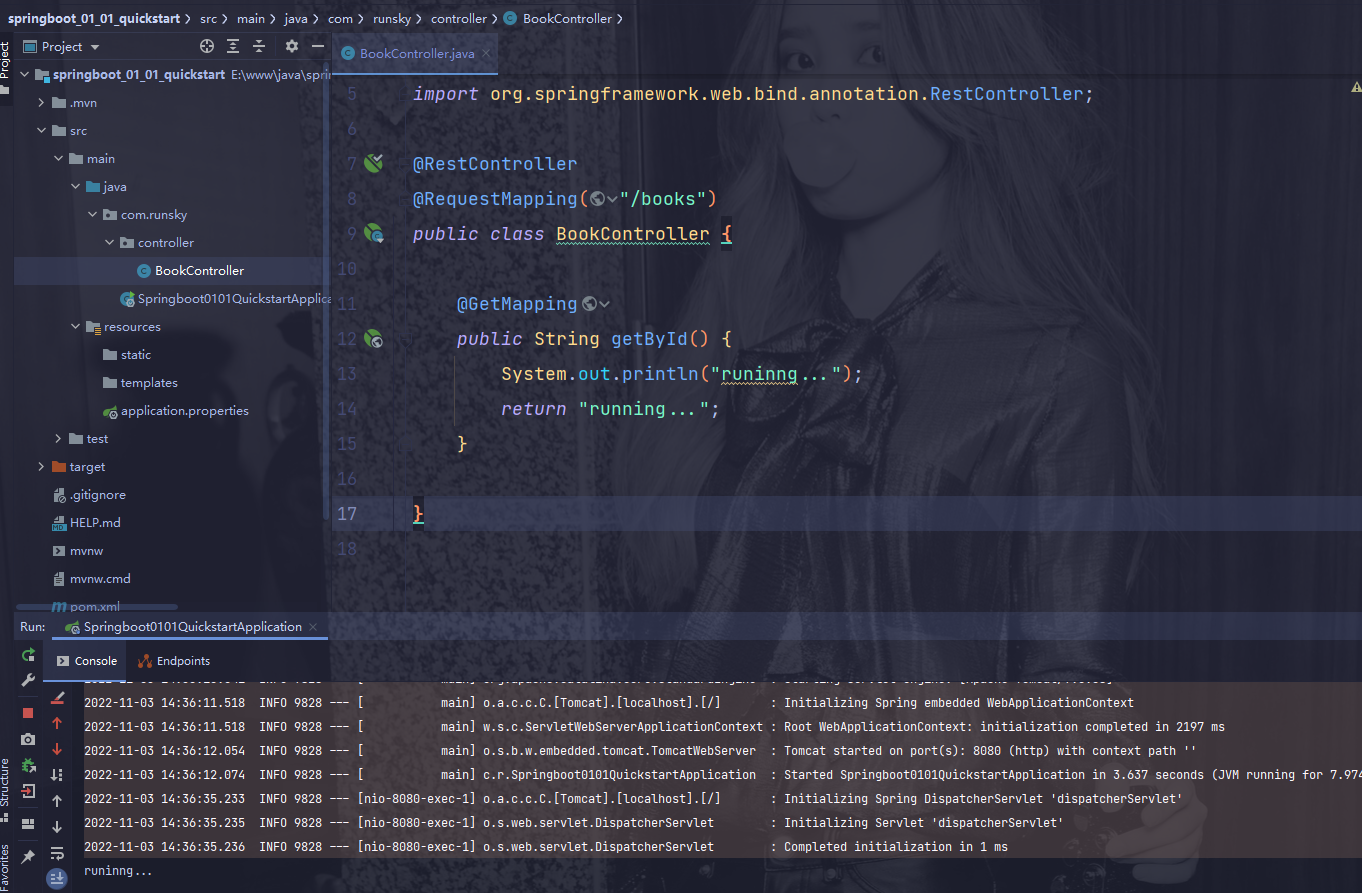Click the red exit arrow icon

click(x=28, y=791)
